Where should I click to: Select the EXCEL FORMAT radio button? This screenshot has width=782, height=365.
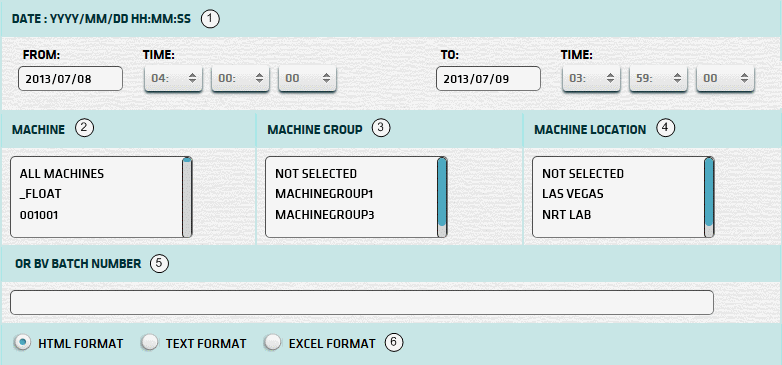coord(273,343)
